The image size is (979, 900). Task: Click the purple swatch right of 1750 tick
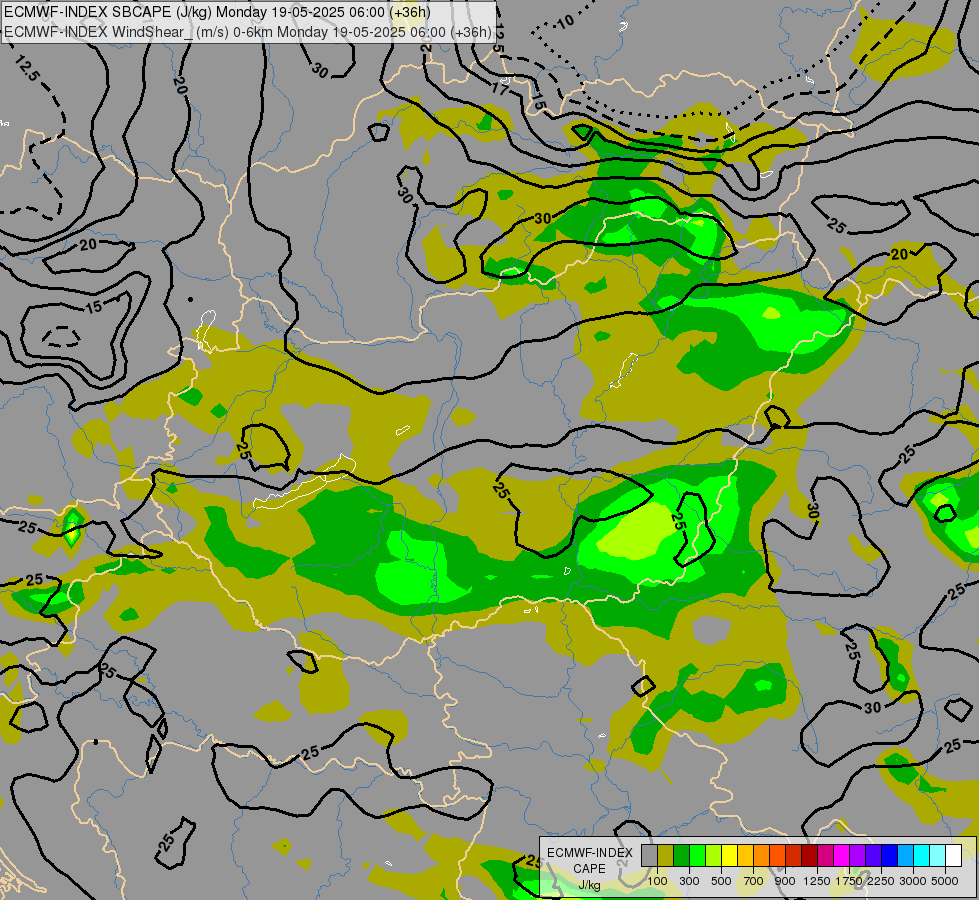858,856
